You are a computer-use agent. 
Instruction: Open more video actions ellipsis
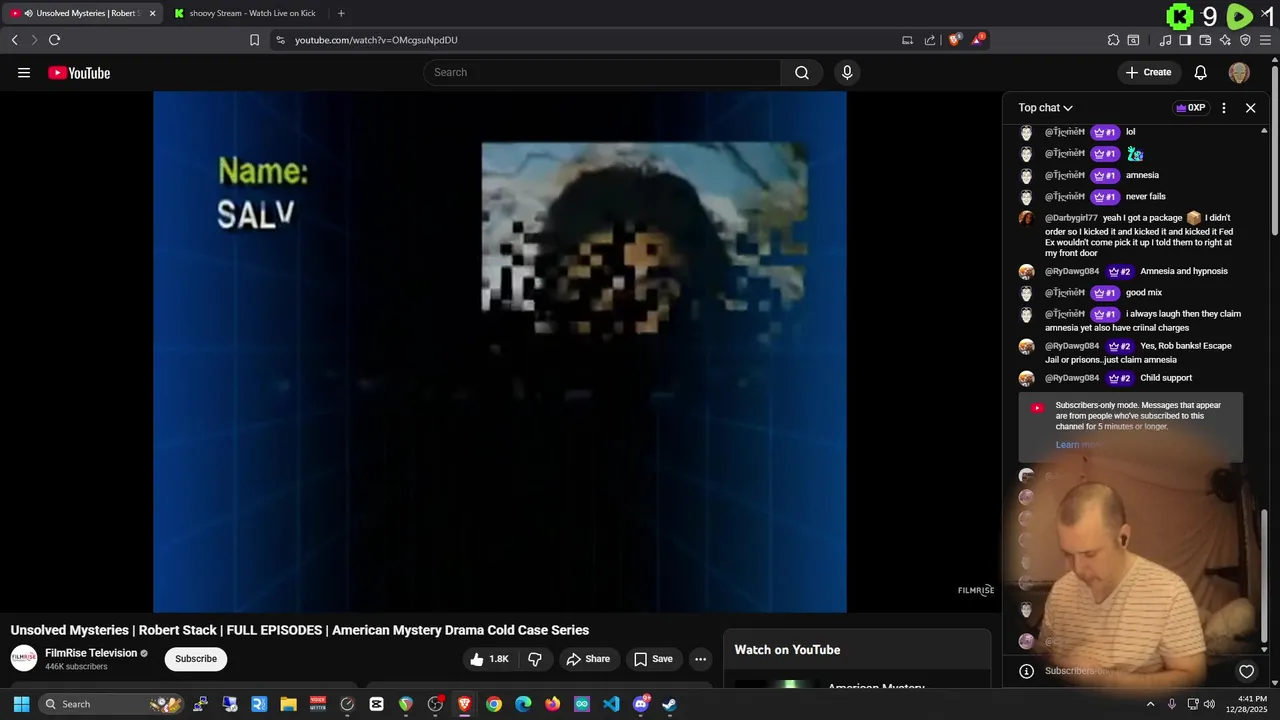click(701, 659)
